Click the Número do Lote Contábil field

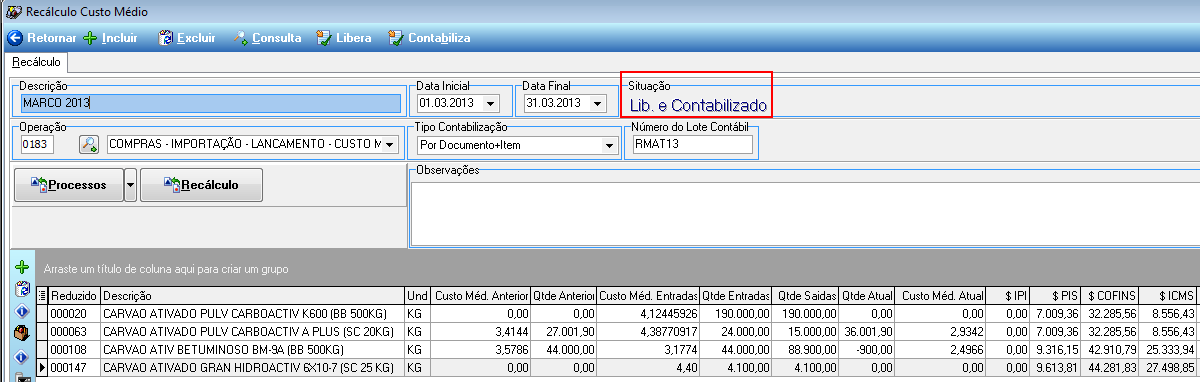(x=692, y=145)
